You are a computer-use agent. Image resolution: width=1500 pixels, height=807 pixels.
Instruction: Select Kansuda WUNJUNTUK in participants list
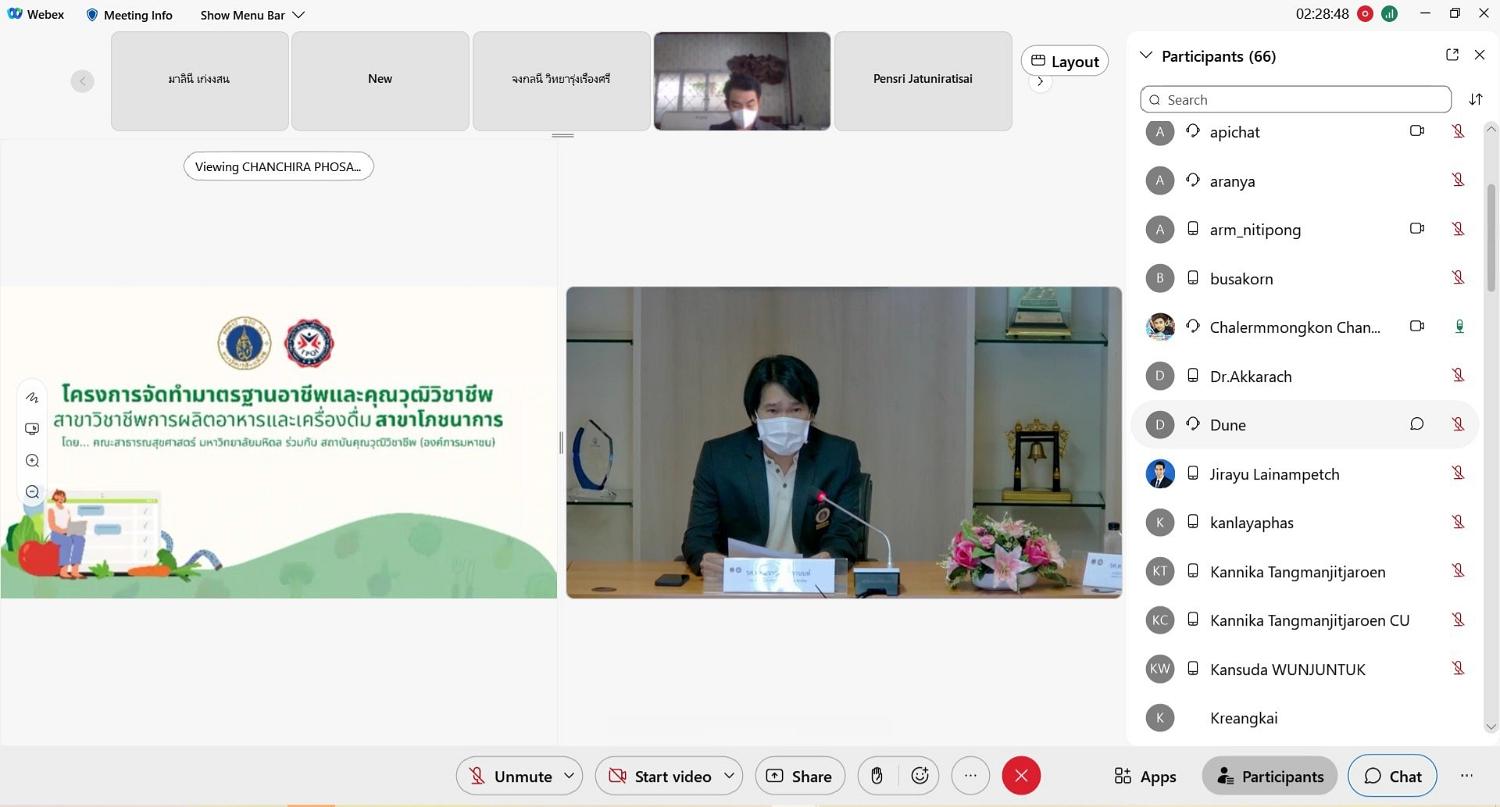[1305, 669]
